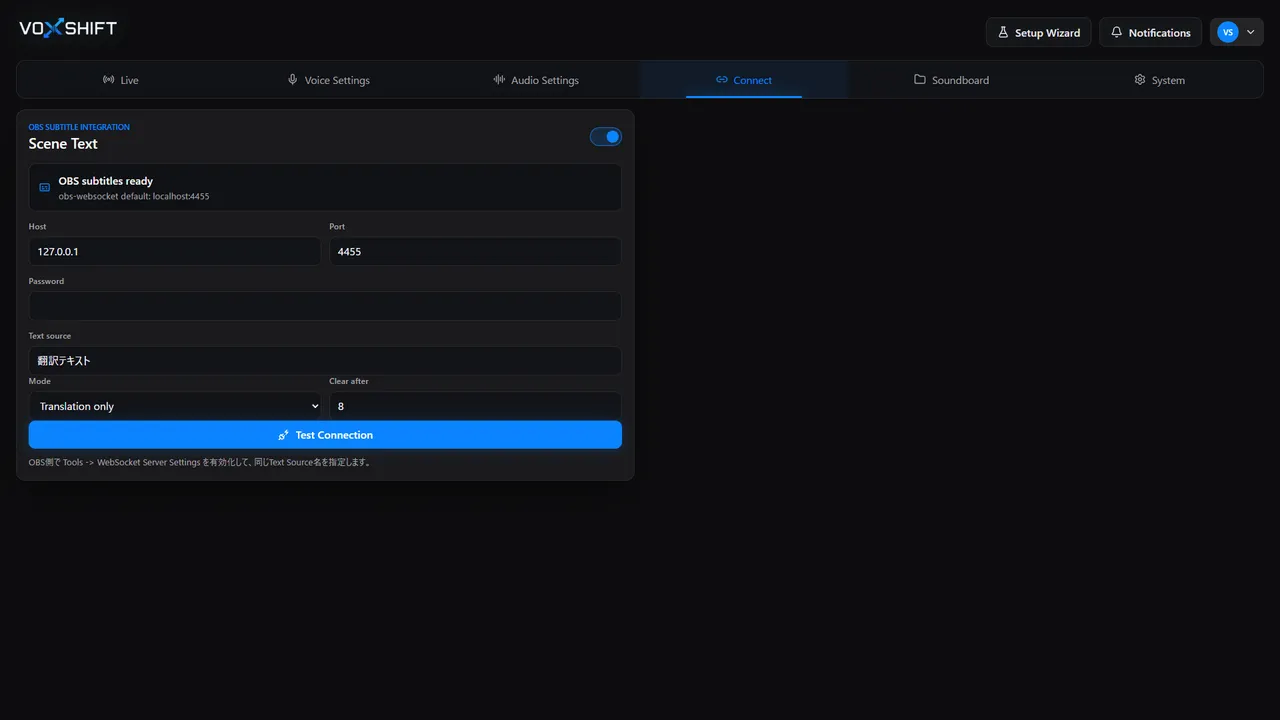Image resolution: width=1280 pixels, height=720 pixels.
Task: Select the Connect tab
Action: click(x=744, y=80)
